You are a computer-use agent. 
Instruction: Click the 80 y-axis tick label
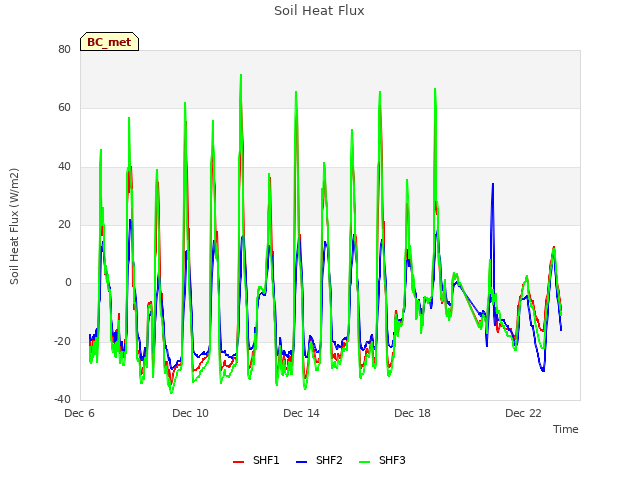[x=64, y=49]
